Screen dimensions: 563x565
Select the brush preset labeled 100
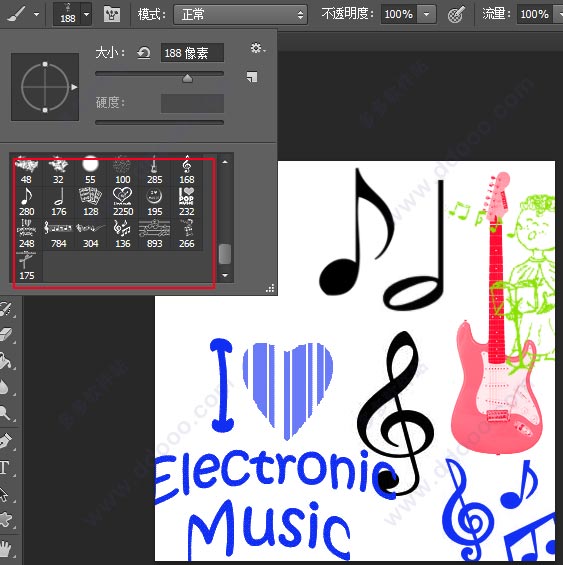tap(123, 170)
